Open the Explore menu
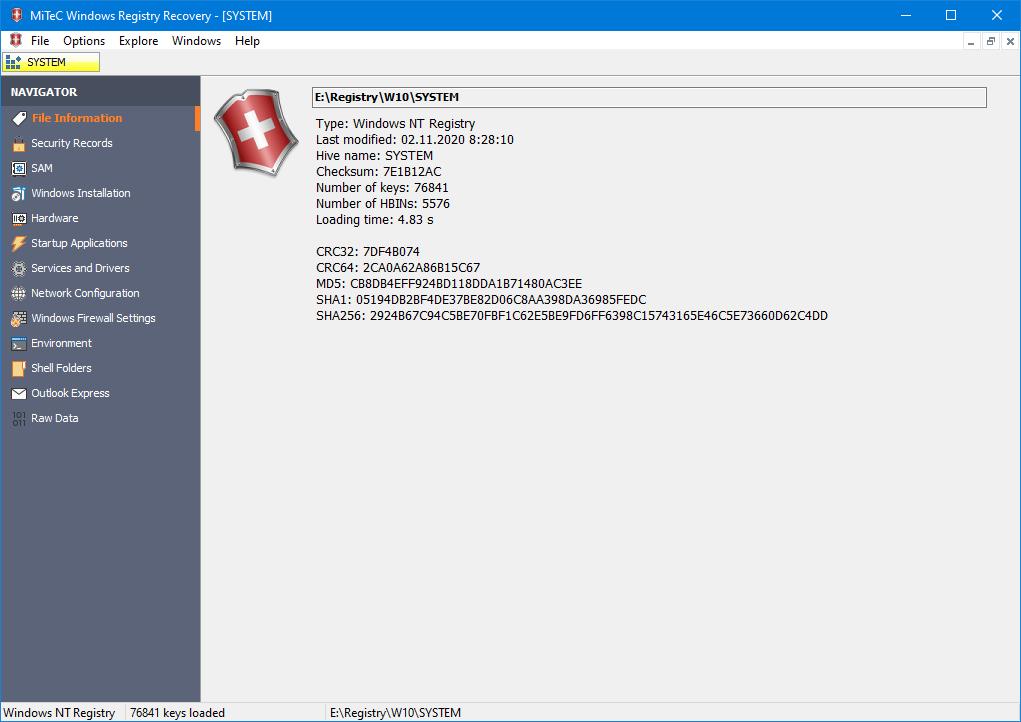This screenshot has height=722, width=1021. [138, 41]
